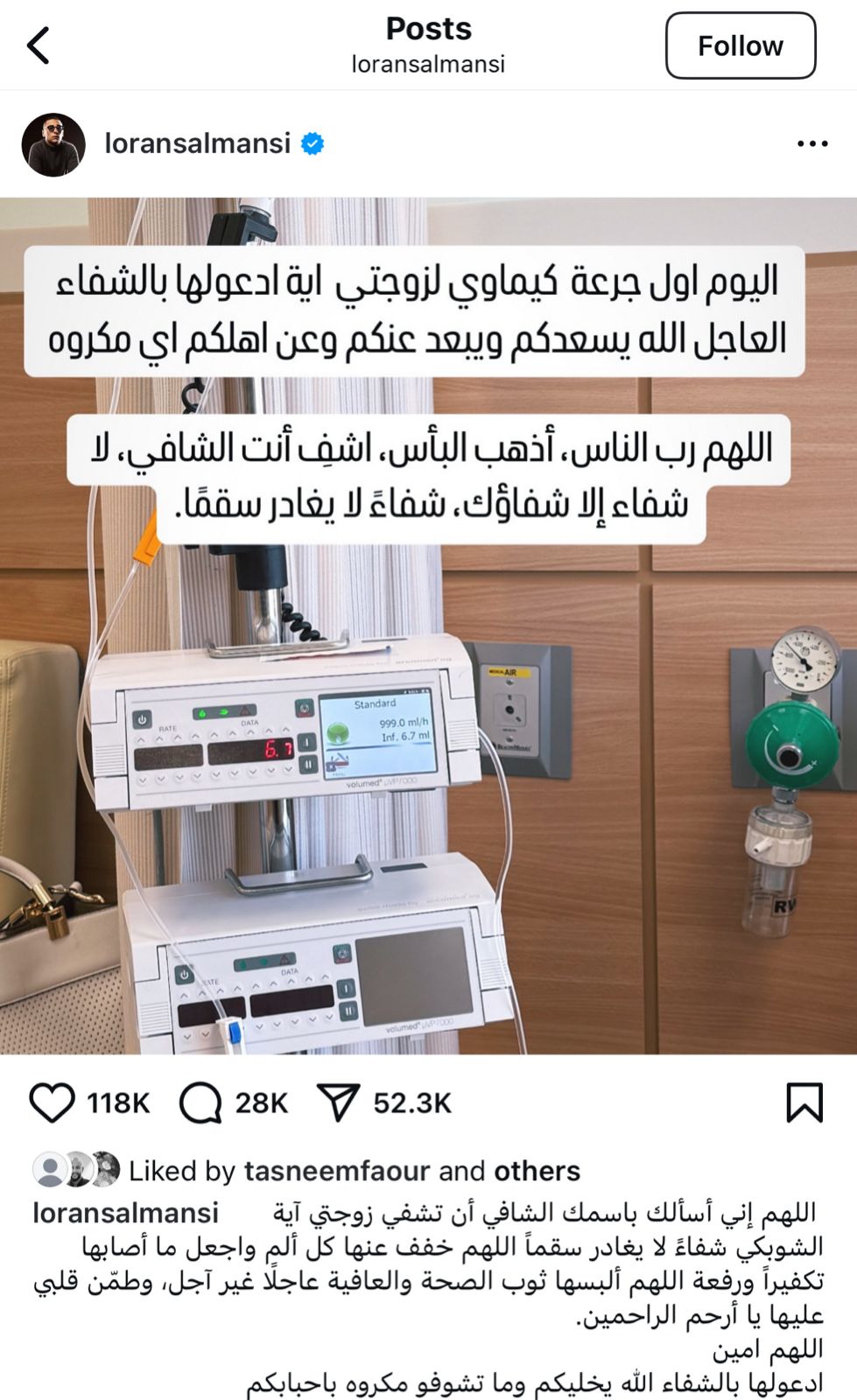This screenshot has height=1400, width=857.
Task: View the 28K comments count
Action: point(261,1103)
